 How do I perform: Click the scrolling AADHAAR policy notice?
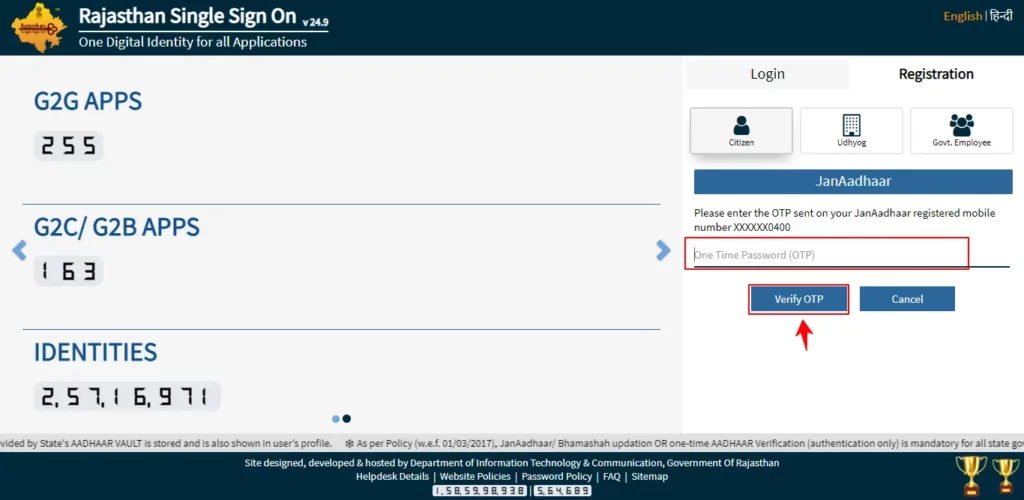tap(512, 443)
